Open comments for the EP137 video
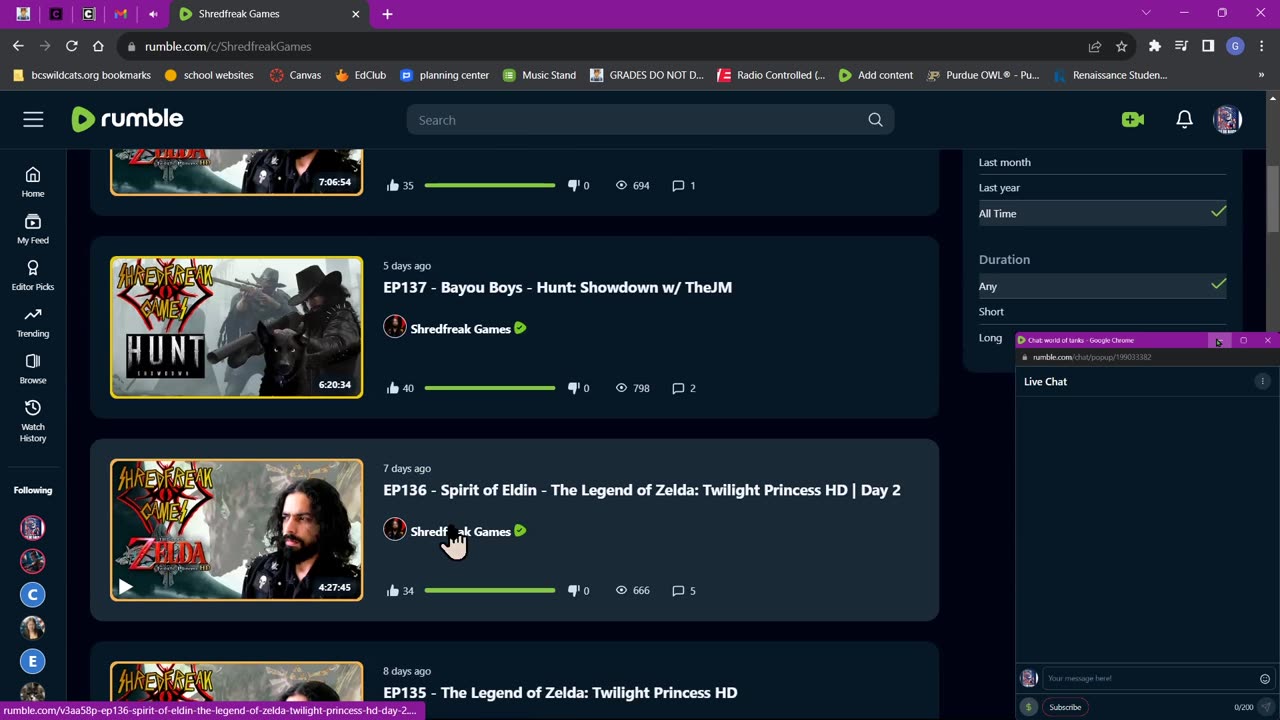 [684, 388]
